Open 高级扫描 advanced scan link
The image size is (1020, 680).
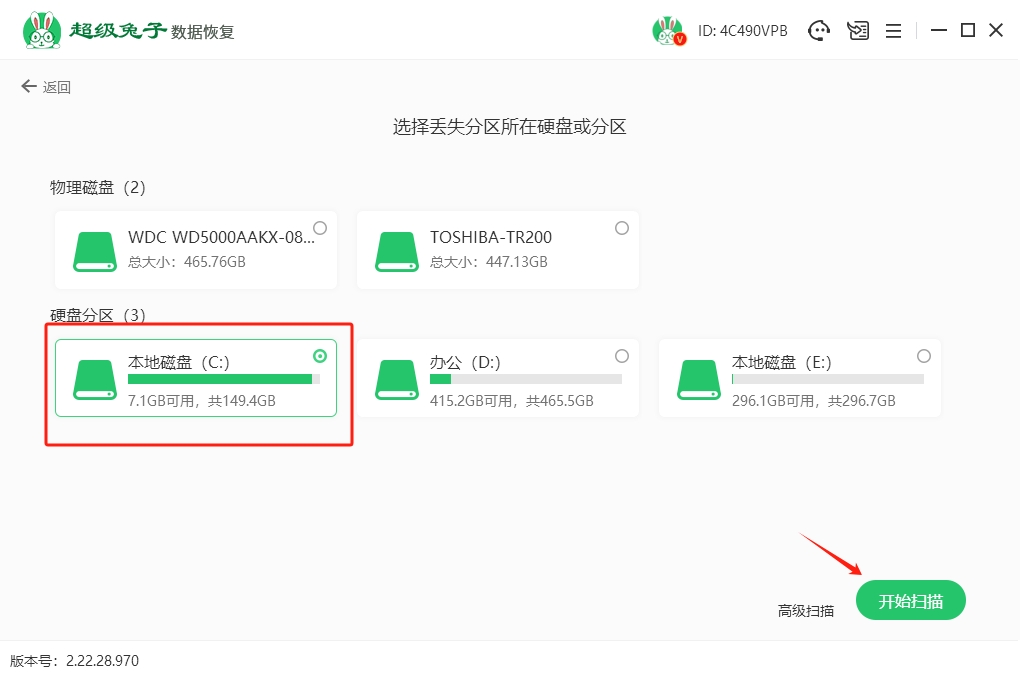click(806, 610)
